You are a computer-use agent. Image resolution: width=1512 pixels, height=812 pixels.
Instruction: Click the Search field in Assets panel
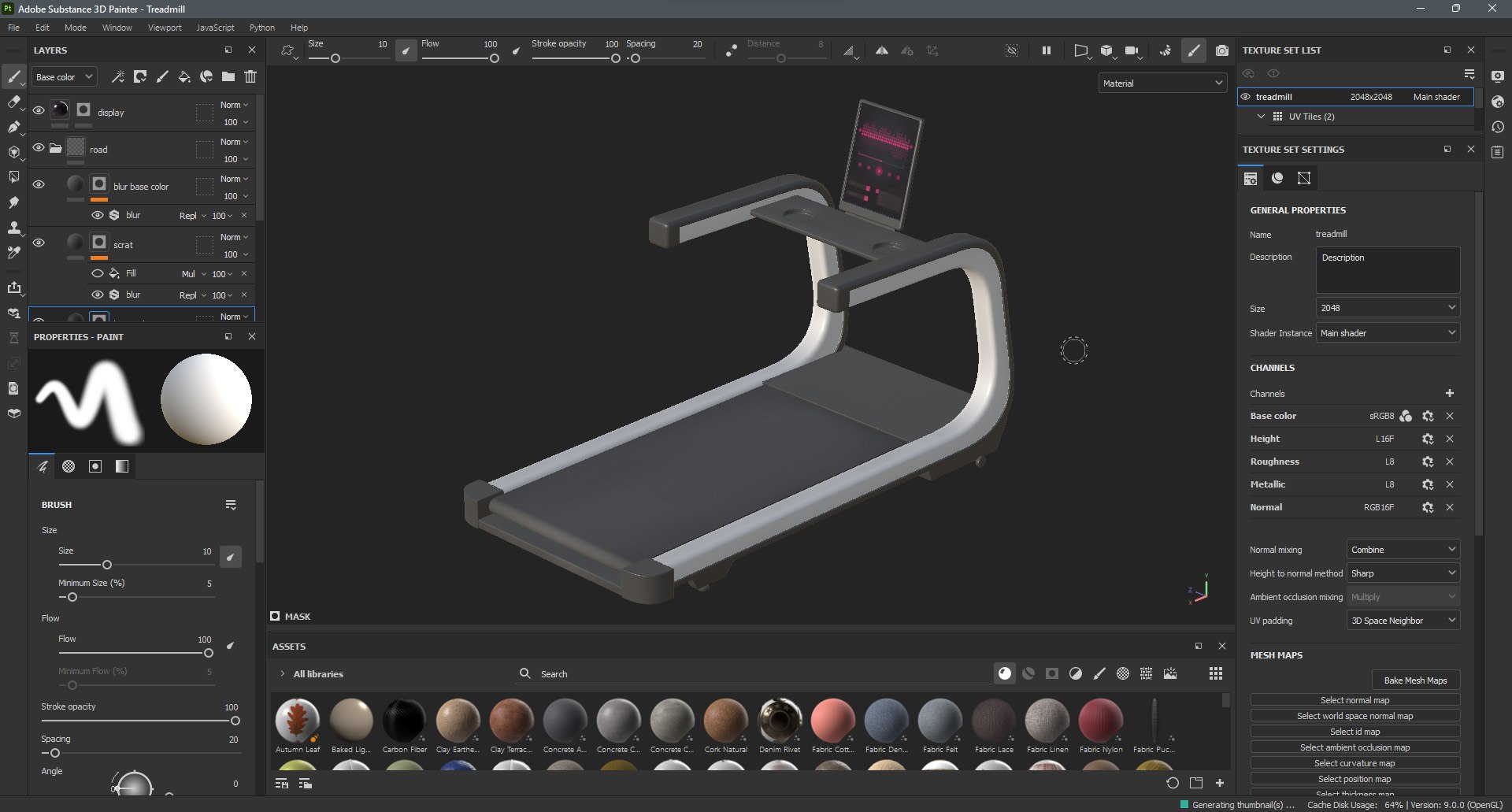click(x=752, y=673)
